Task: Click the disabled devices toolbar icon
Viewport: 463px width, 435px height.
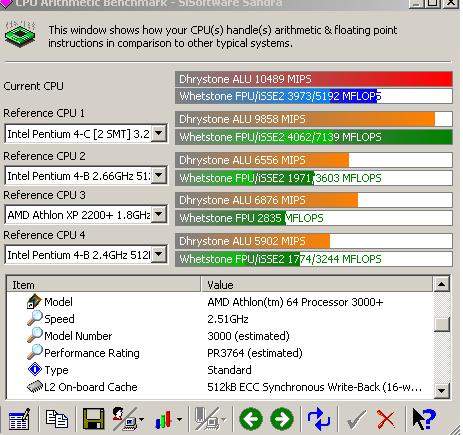Action: coord(206,419)
